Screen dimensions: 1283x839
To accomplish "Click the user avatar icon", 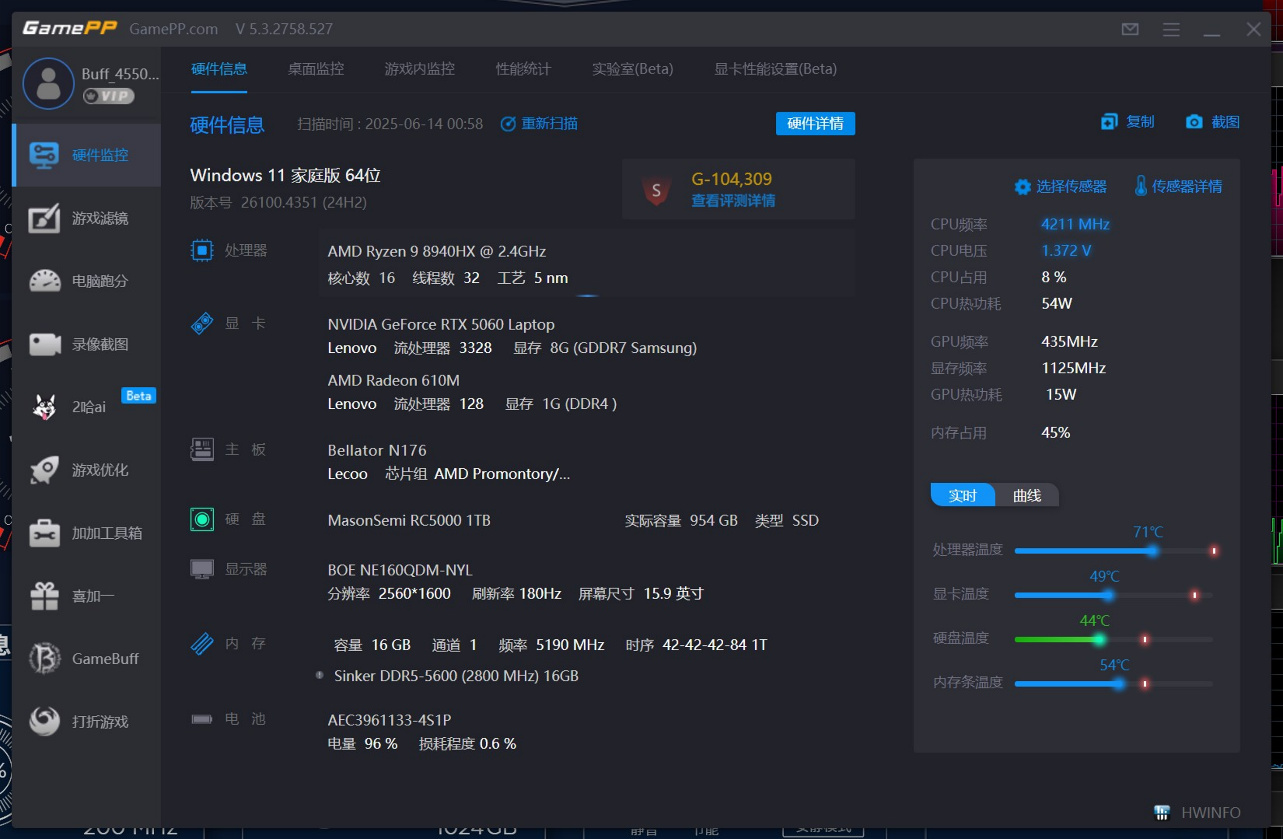I will click(x=48, y=83).
